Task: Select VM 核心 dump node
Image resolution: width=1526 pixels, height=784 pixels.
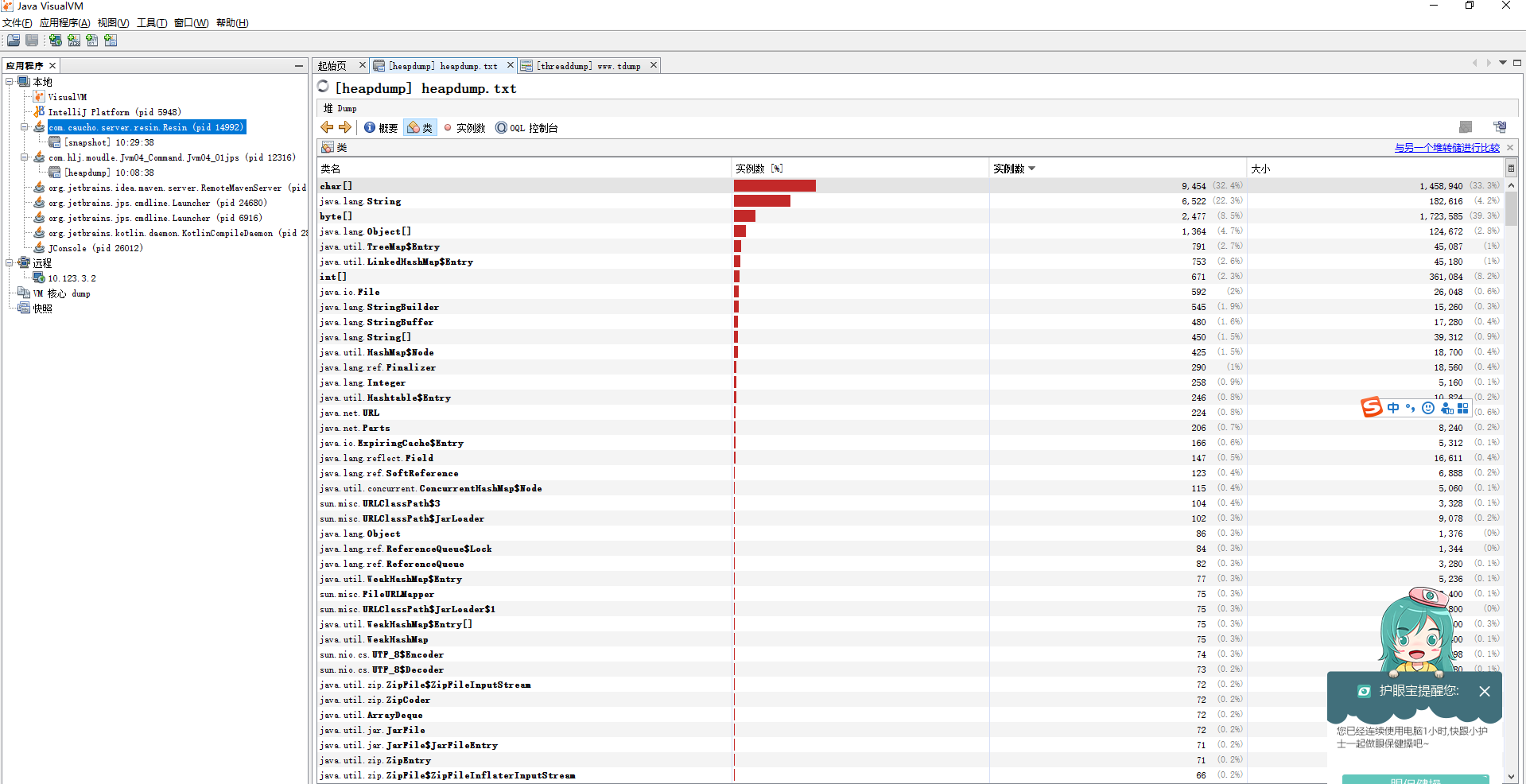Action: 61,293
